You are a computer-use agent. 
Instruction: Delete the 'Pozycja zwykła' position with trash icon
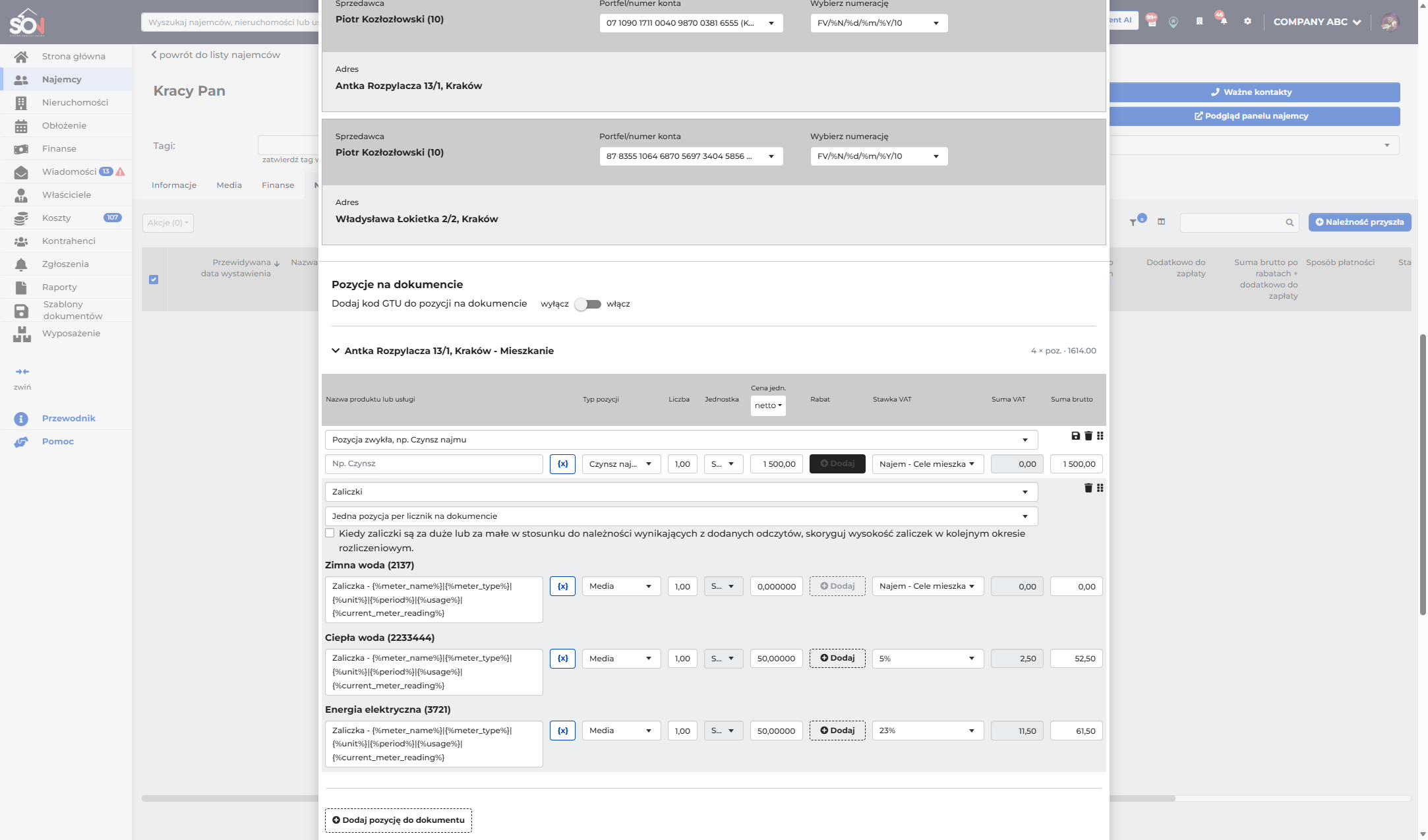[x=1088, y=436]
